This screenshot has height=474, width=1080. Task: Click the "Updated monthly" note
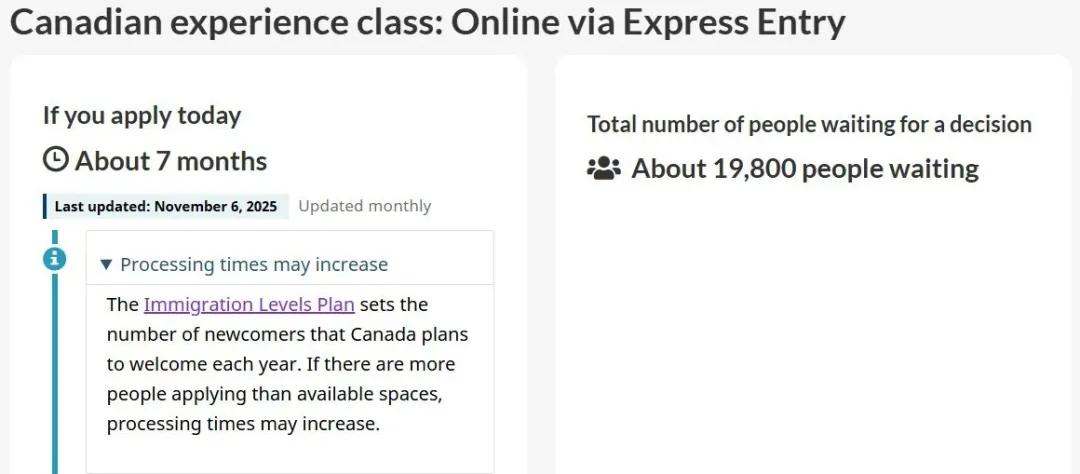pos(365,206)
